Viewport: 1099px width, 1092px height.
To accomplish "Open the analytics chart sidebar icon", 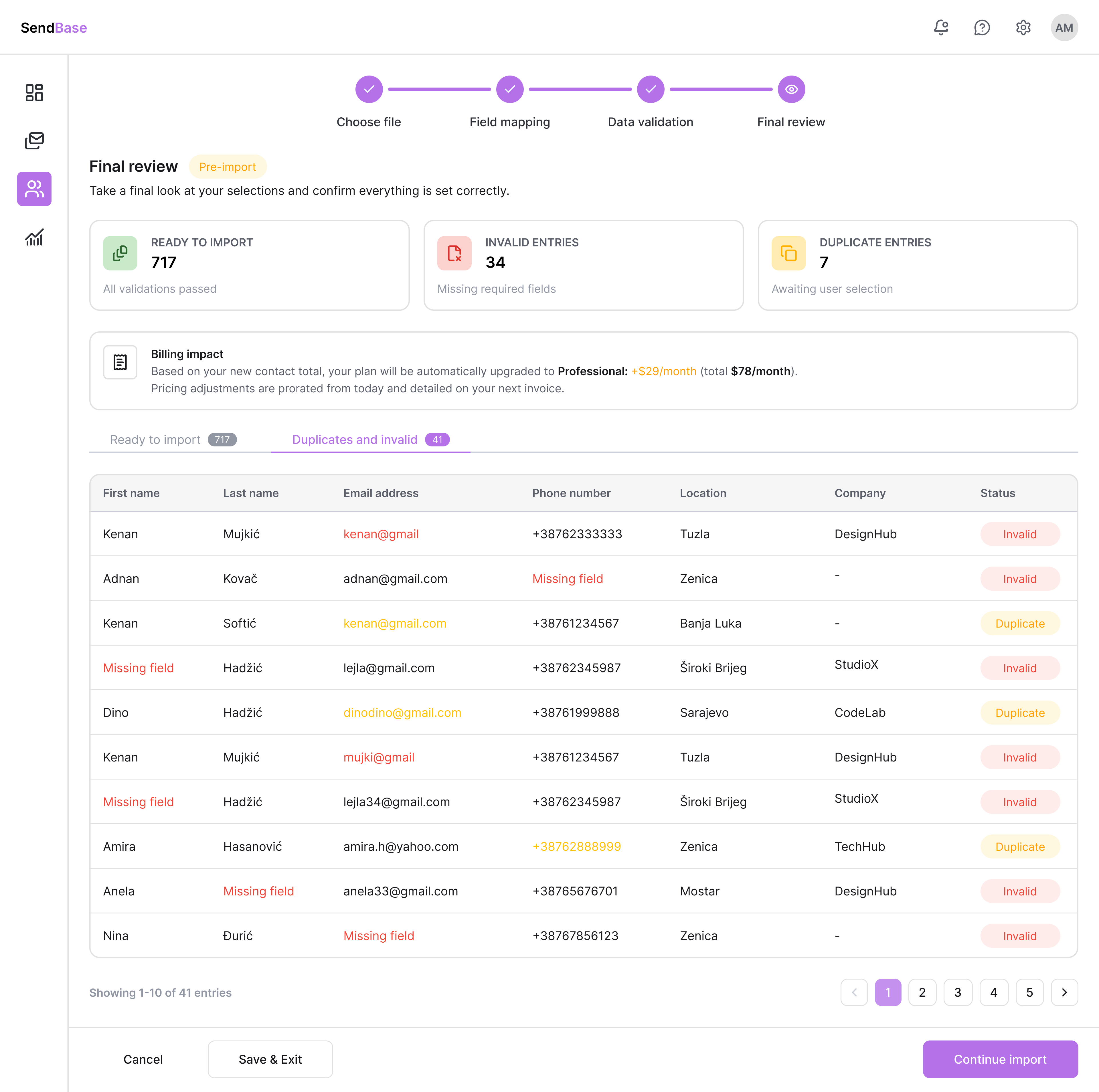I will pos(34,237).
